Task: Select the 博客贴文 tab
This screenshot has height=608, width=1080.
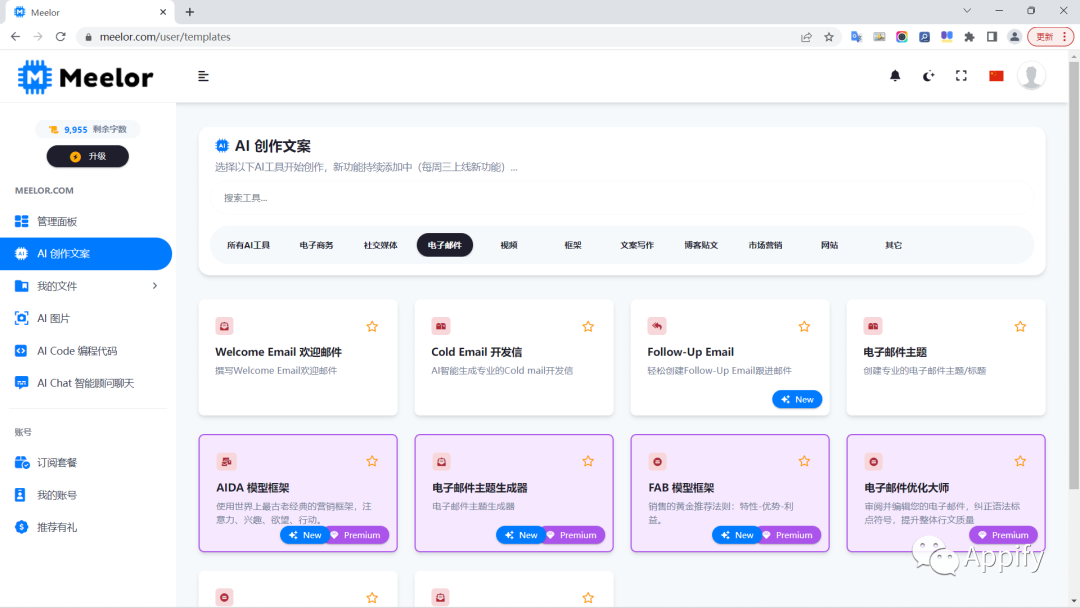Action: point(700,245)
